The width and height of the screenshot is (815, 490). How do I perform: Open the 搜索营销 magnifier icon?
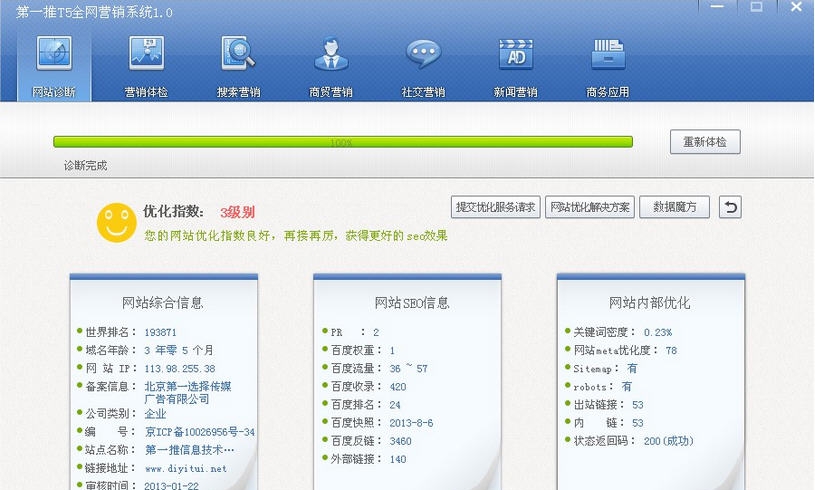(x=238, y=53)
